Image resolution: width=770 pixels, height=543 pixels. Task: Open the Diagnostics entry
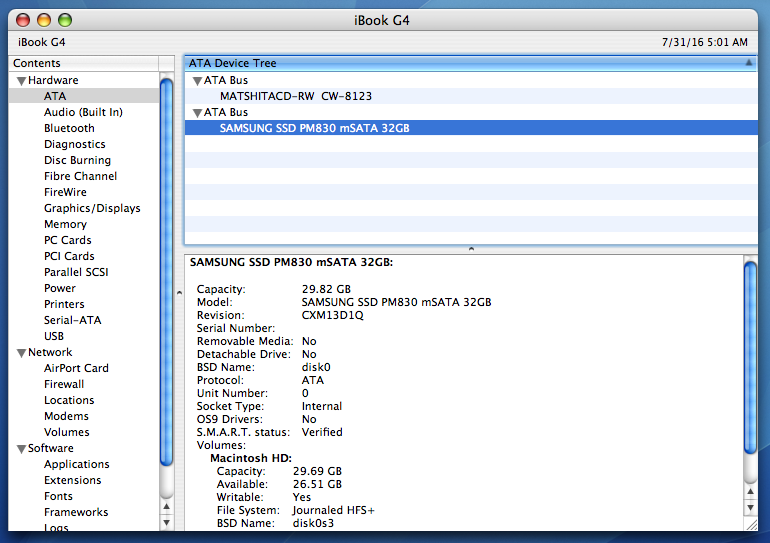(75, 144)
